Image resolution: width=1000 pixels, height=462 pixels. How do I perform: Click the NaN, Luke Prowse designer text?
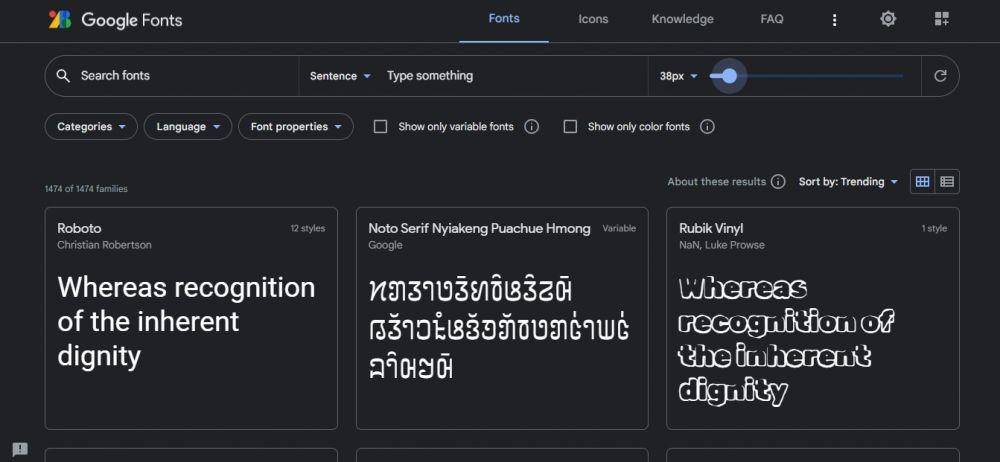[722, 245]
